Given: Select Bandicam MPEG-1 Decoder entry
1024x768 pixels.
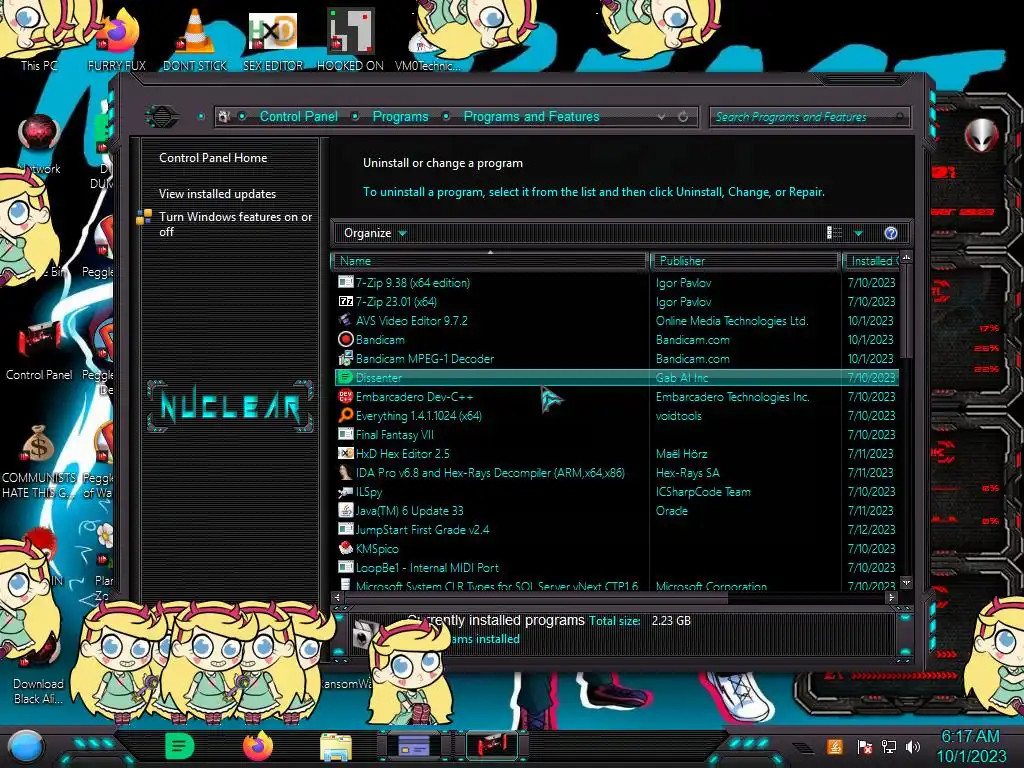Looking at the screenshot, I should pyautogui.click(x=424, y=359).
